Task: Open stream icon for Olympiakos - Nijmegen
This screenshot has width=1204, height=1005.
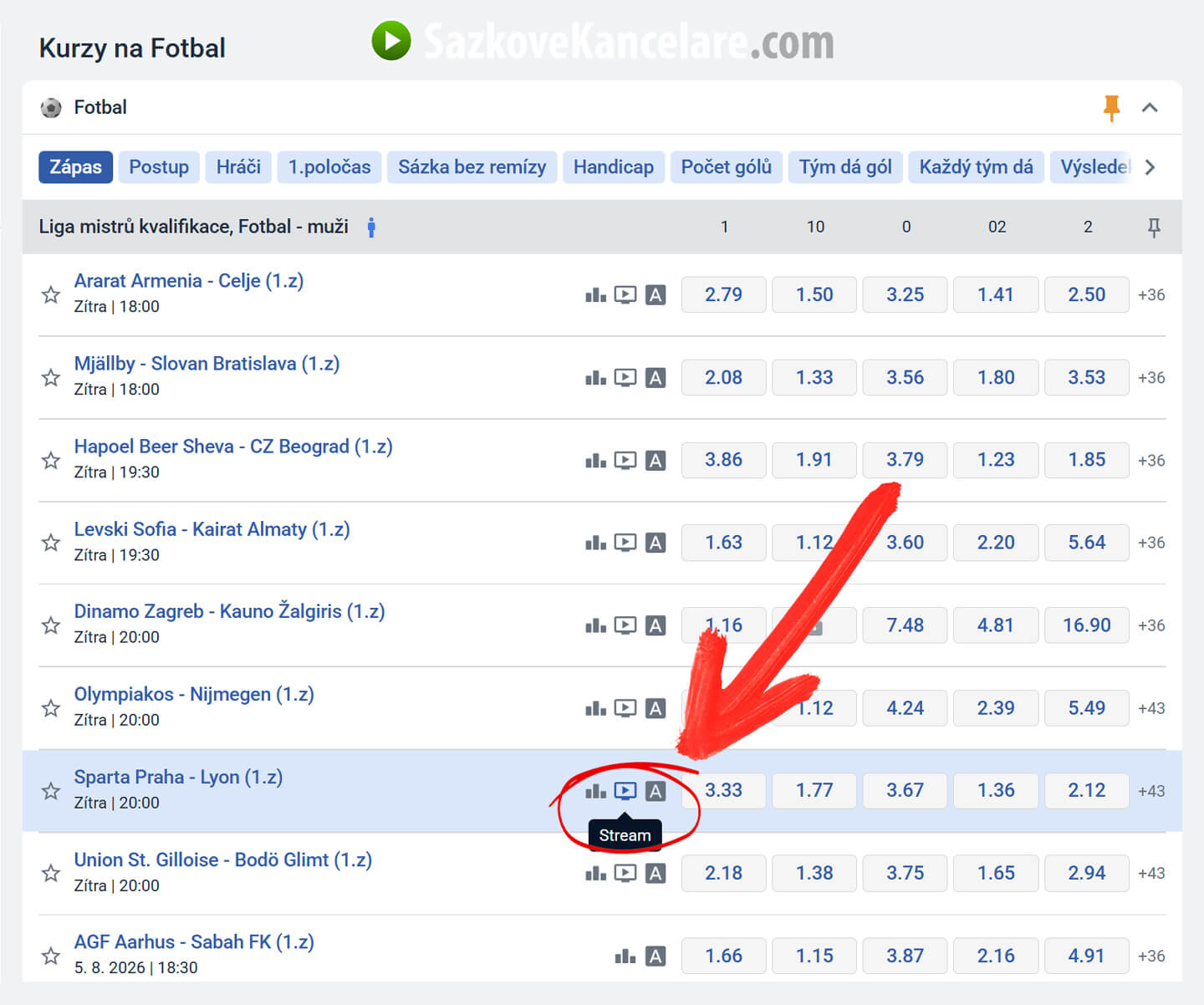Action: [625, 708]
